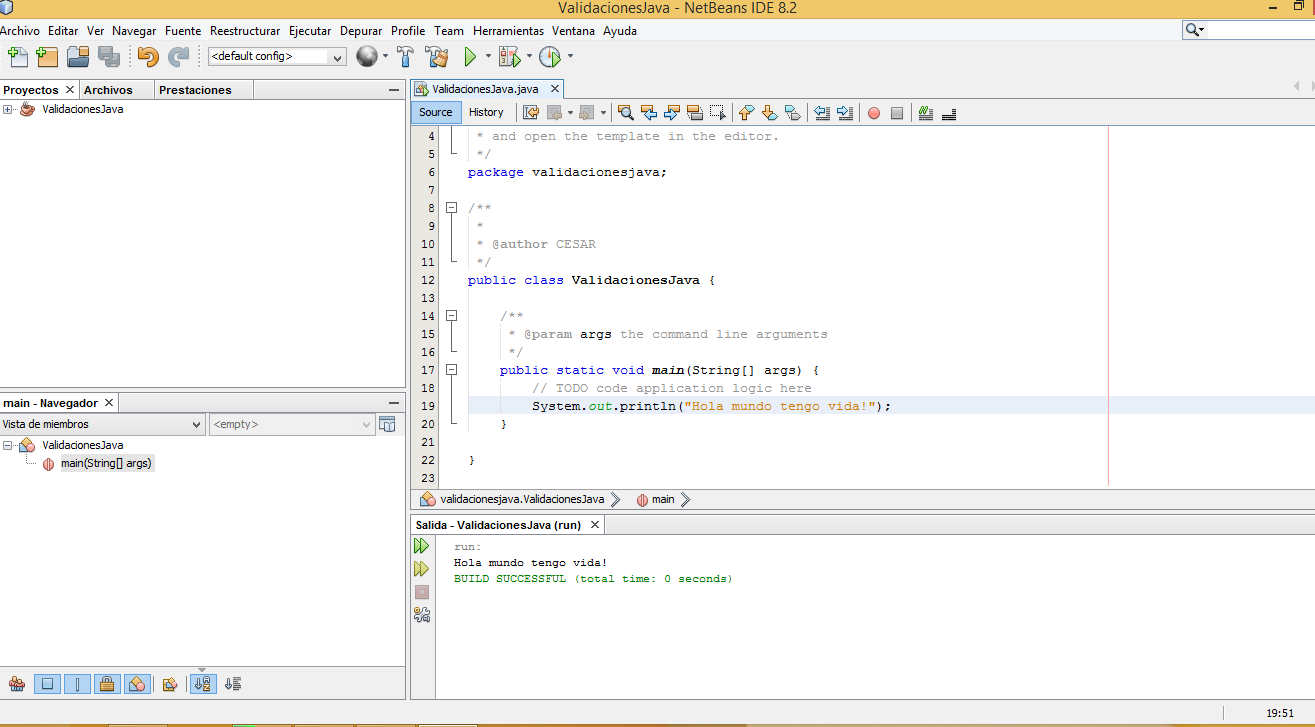
Task: Start macro recording red circle
Action: [874, 113]
